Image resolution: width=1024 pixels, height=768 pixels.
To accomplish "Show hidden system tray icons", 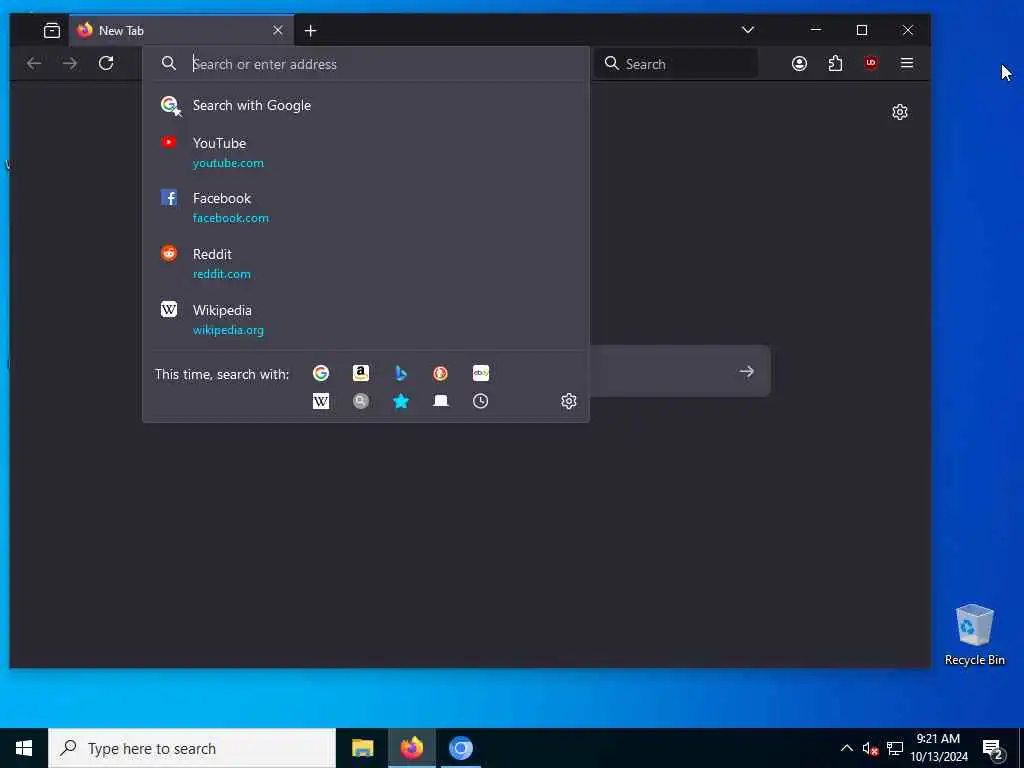I will pyautogui.click(x=846, y=748).
